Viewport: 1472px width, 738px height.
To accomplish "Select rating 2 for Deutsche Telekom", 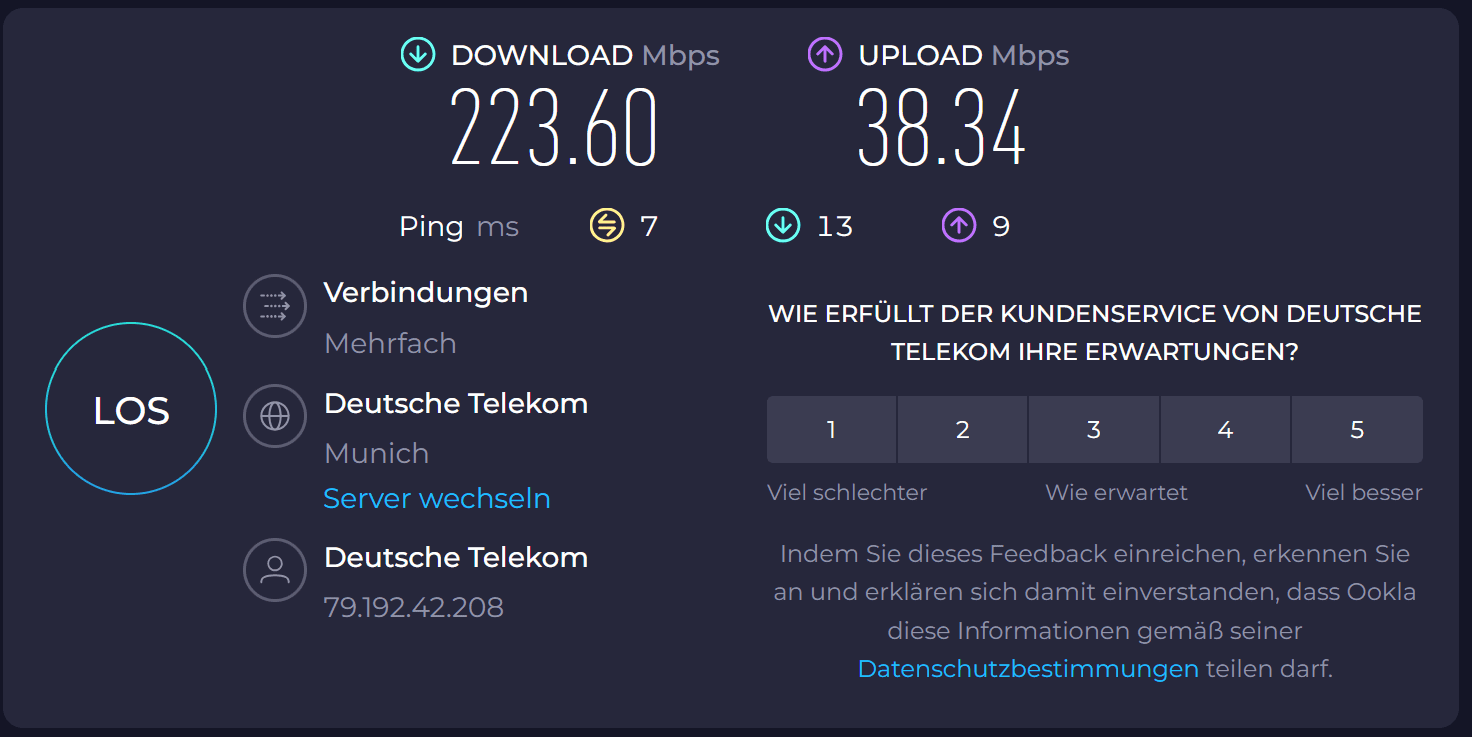I will [x=962, y=430].
